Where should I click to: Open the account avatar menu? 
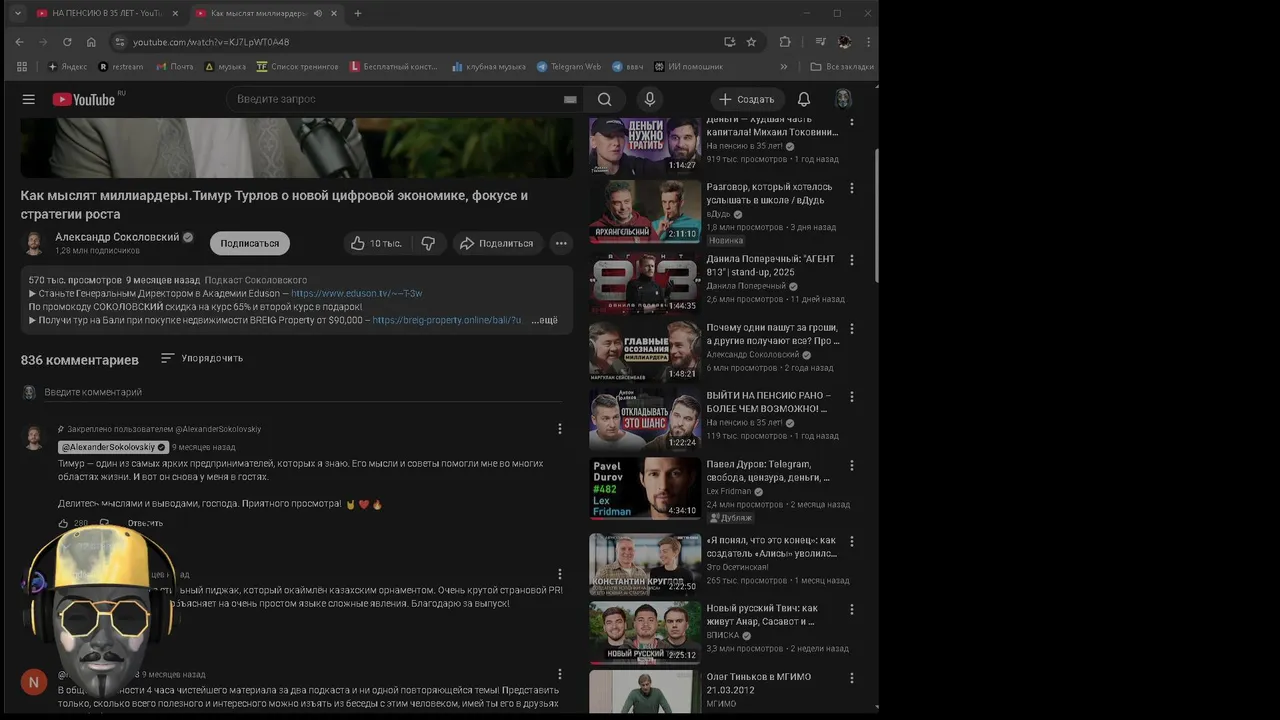843,98
